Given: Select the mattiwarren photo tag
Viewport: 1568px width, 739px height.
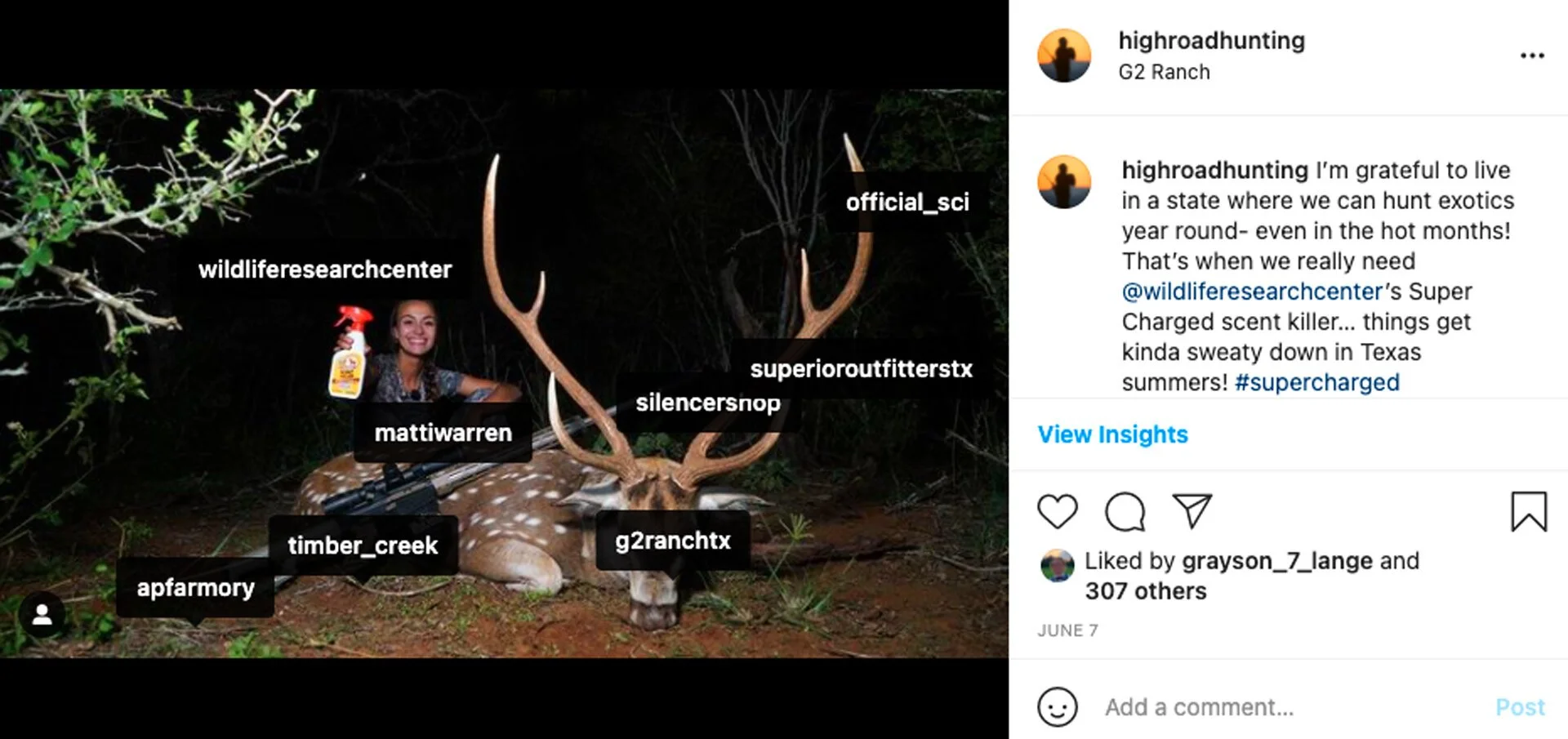Looking at the screenshot, I should (x=443, y=433).
